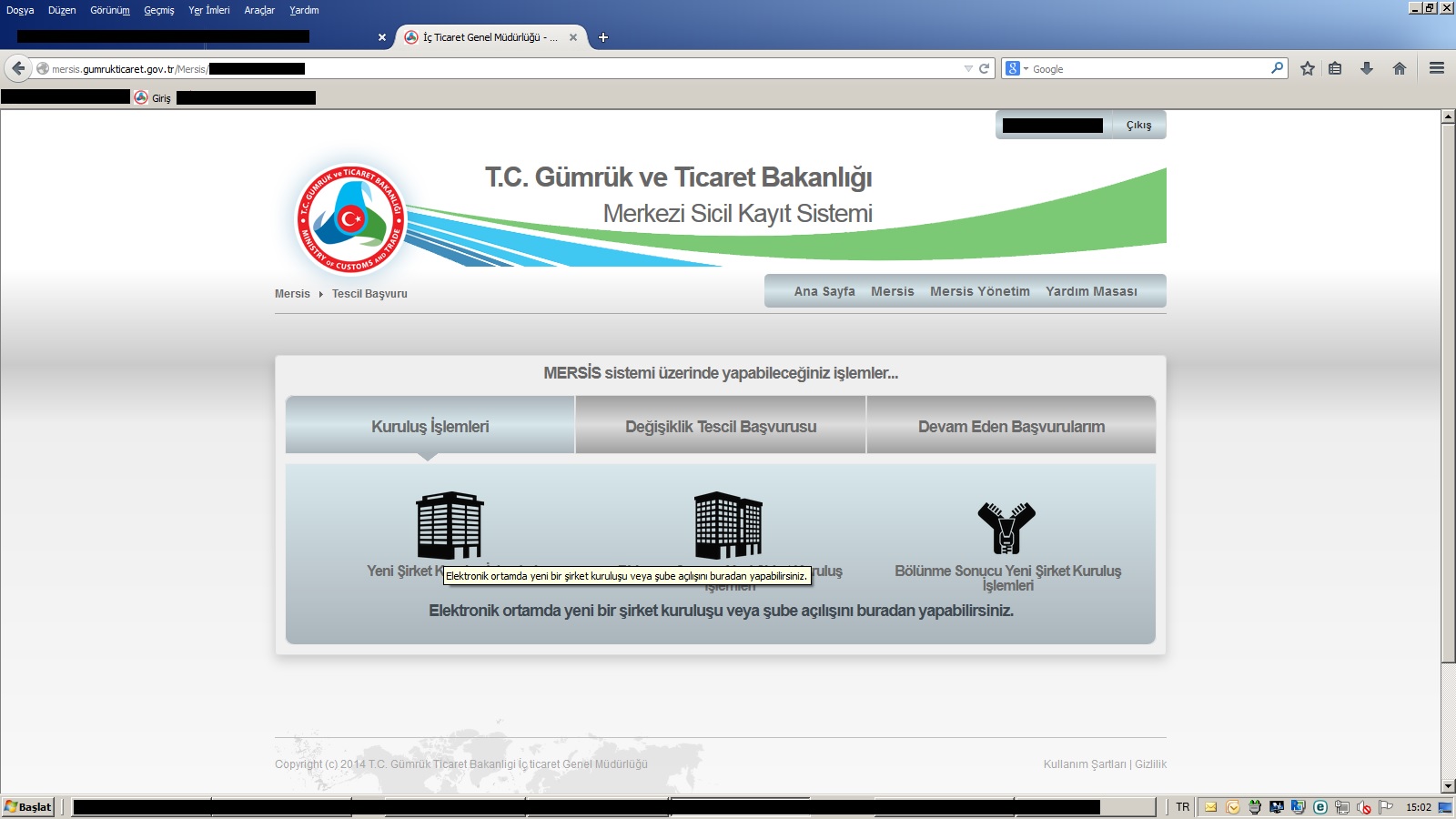The width and height of the screenshot is (1456, 819).
Task: Click the muted speaker volume tray icon
Action: (x=1364, y=807)
